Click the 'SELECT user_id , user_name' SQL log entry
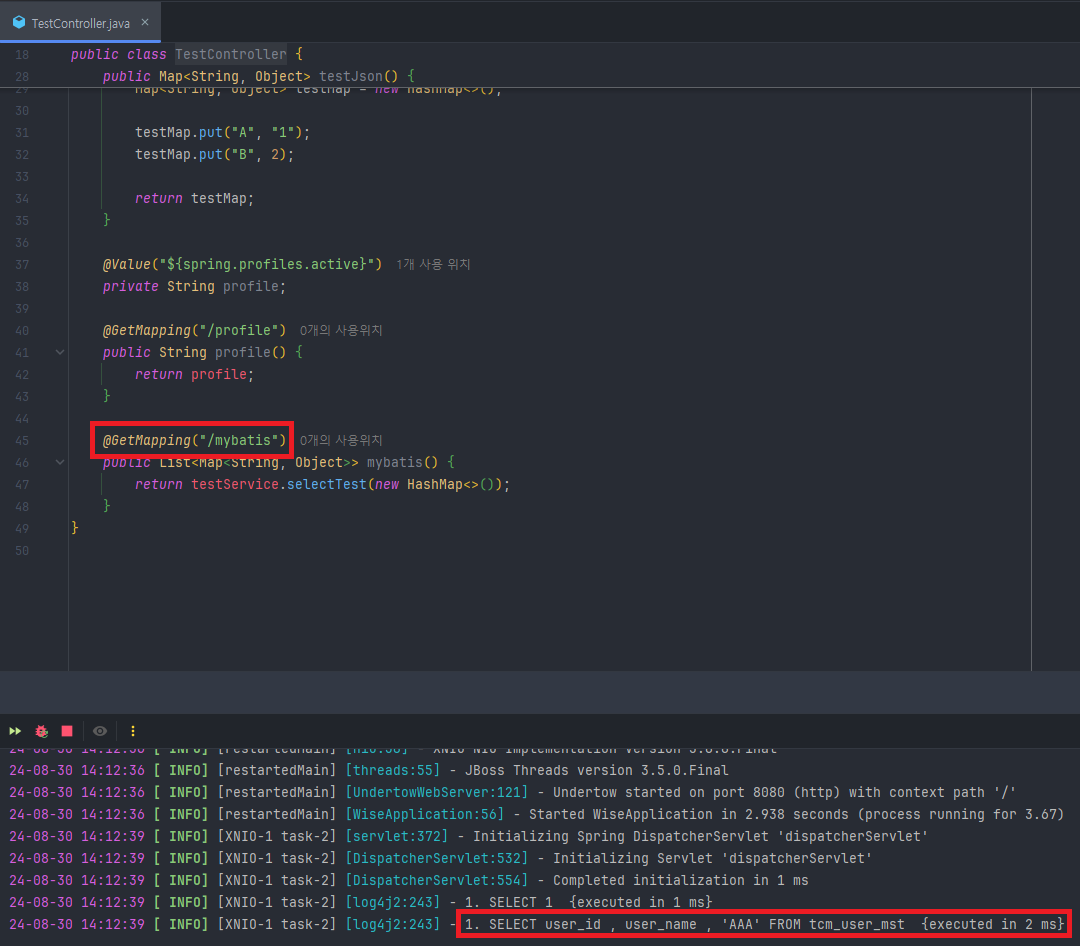Viewport: 1080px width, 946px height. 765,925
